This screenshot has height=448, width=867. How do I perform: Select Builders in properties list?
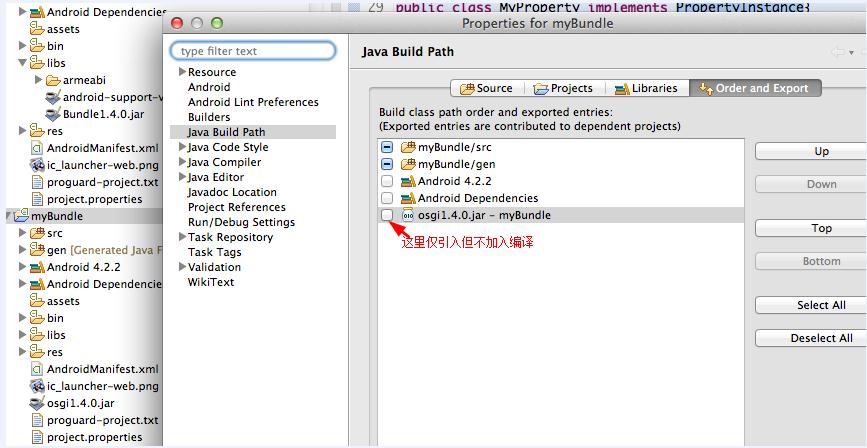[209, 117]
